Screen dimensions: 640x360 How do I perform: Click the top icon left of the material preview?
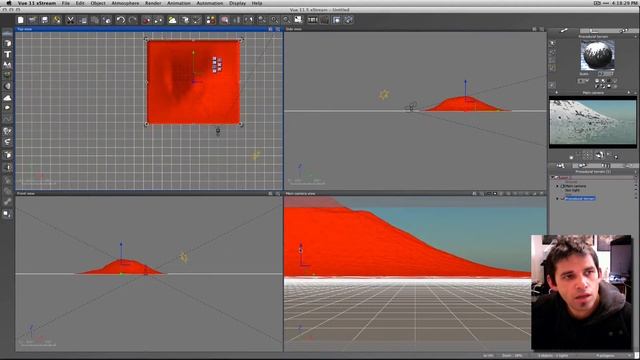552,43
